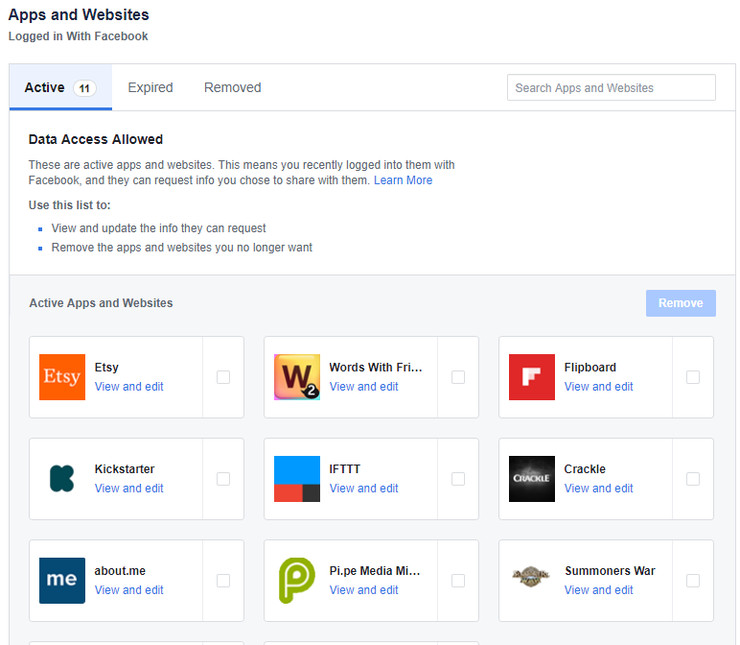Click the Crackle app icon
This screenshot has height=645, width=740.
532,479
